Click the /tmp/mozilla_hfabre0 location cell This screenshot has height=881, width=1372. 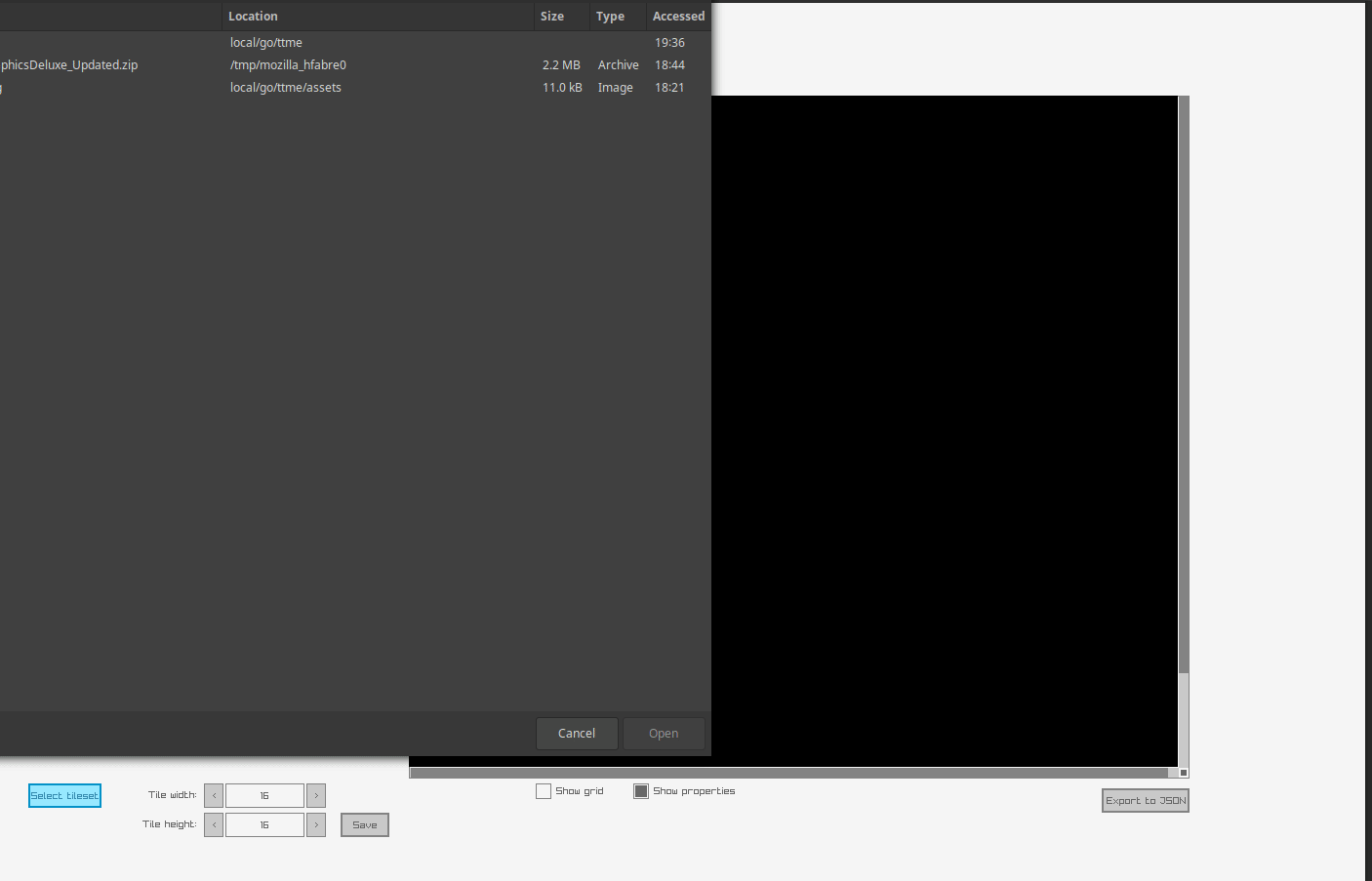(x=288, y=65)
